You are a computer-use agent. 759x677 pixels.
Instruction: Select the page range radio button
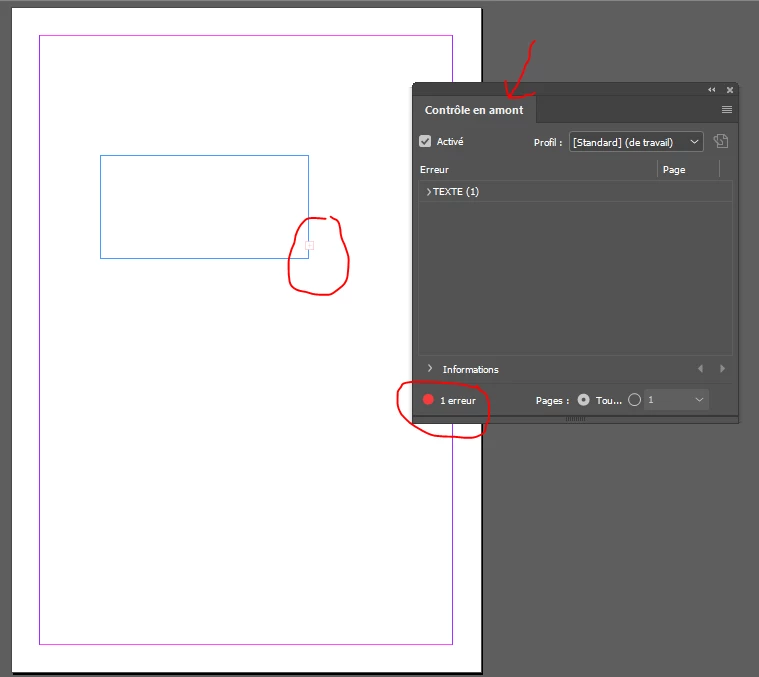(634, 400)
